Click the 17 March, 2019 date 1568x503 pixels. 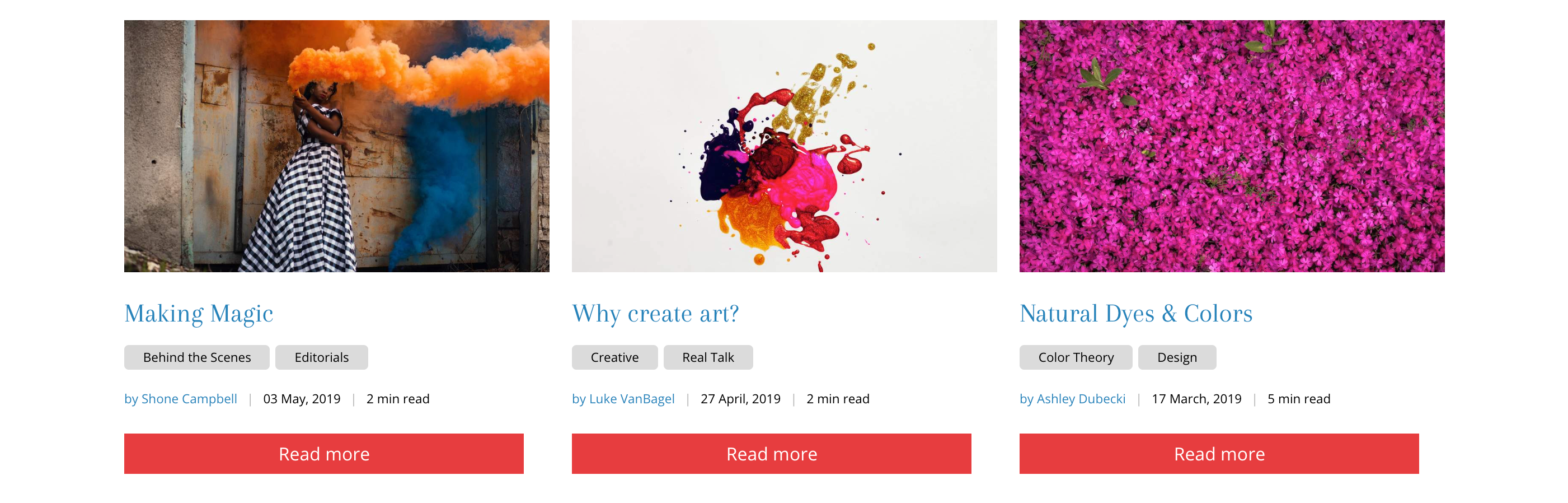1196,399
